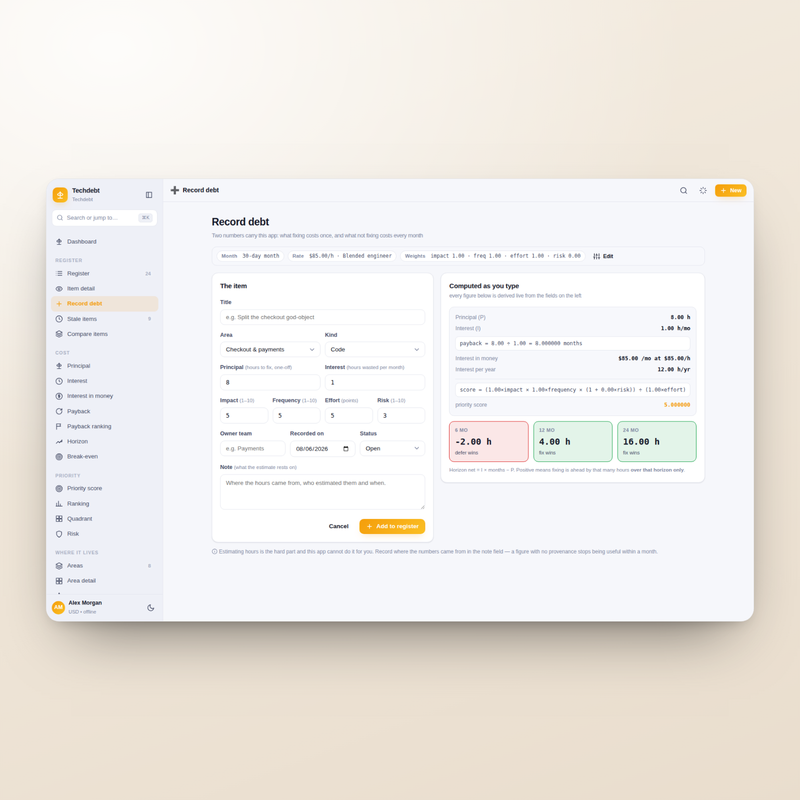Image resolution: width=800 pixels, height=800 pixels.
Task: Open the Kind dropdown
Action: (375, 349)
